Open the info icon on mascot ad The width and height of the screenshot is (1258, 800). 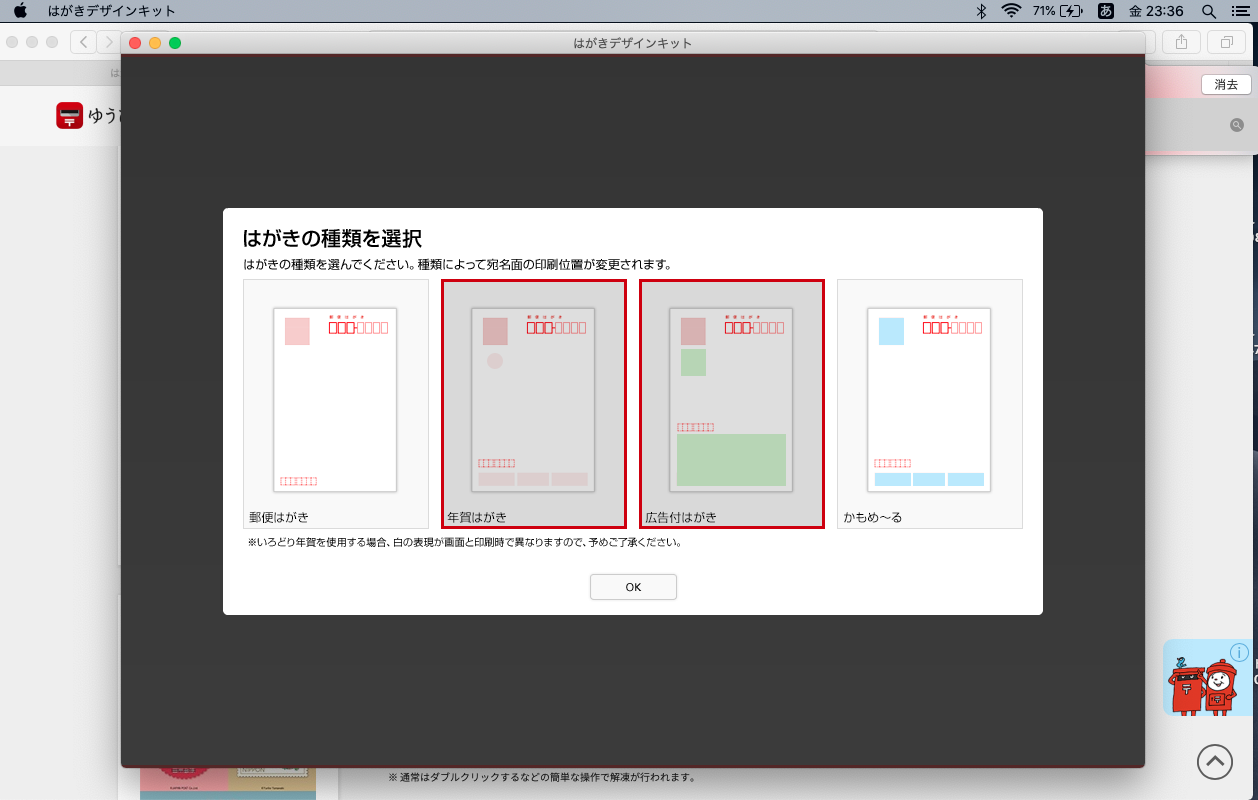click(1240, 652)
